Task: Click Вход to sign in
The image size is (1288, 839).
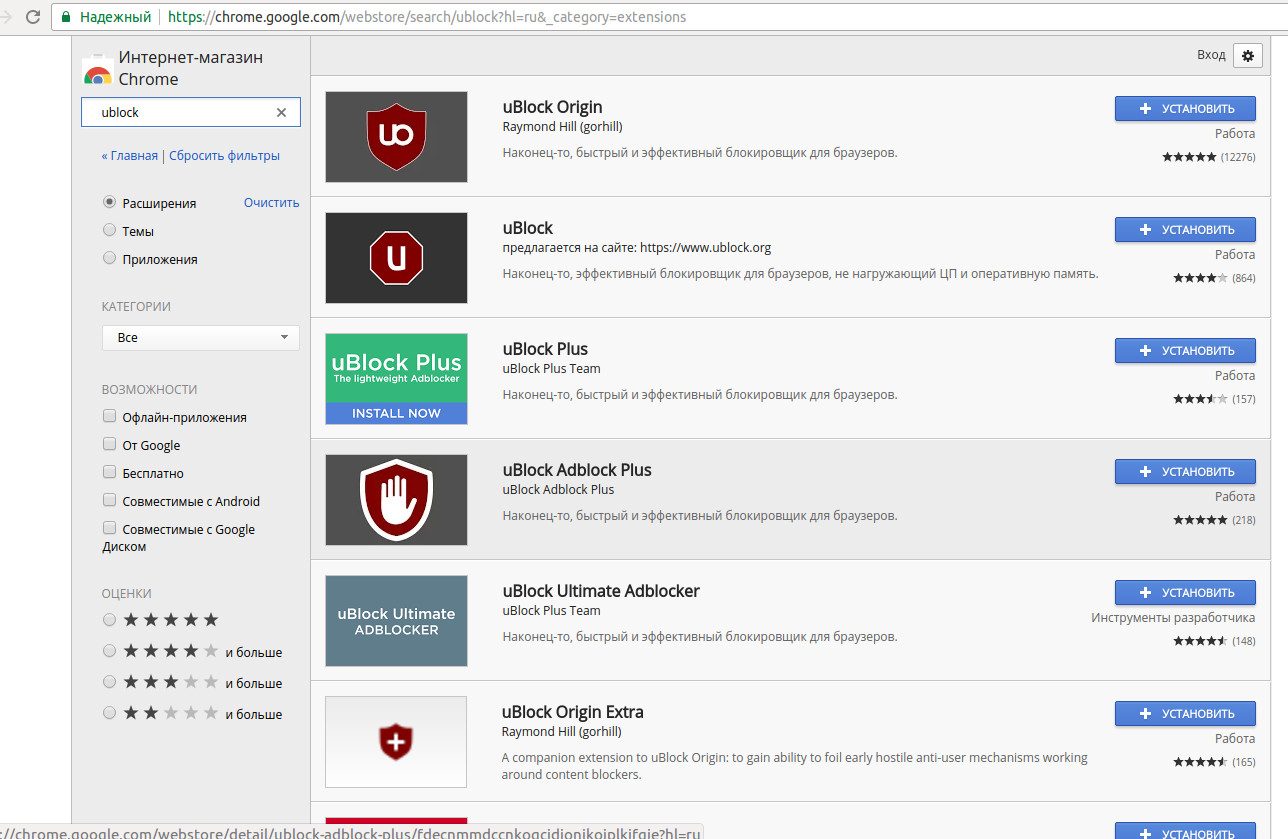Action: pyautogui.click(x=1211, y=55)
